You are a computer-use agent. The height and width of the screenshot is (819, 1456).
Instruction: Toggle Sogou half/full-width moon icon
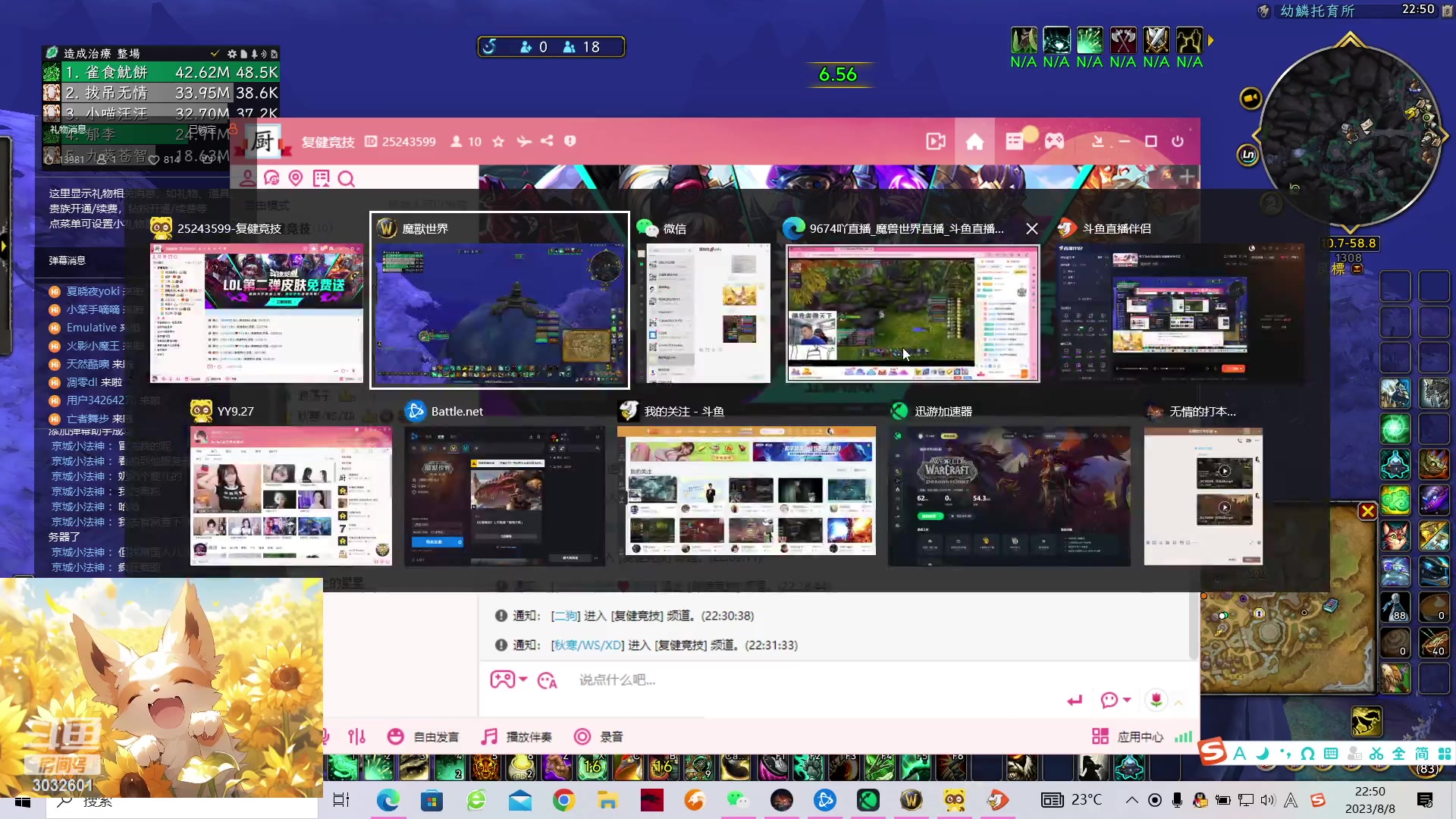[1263, 754]
